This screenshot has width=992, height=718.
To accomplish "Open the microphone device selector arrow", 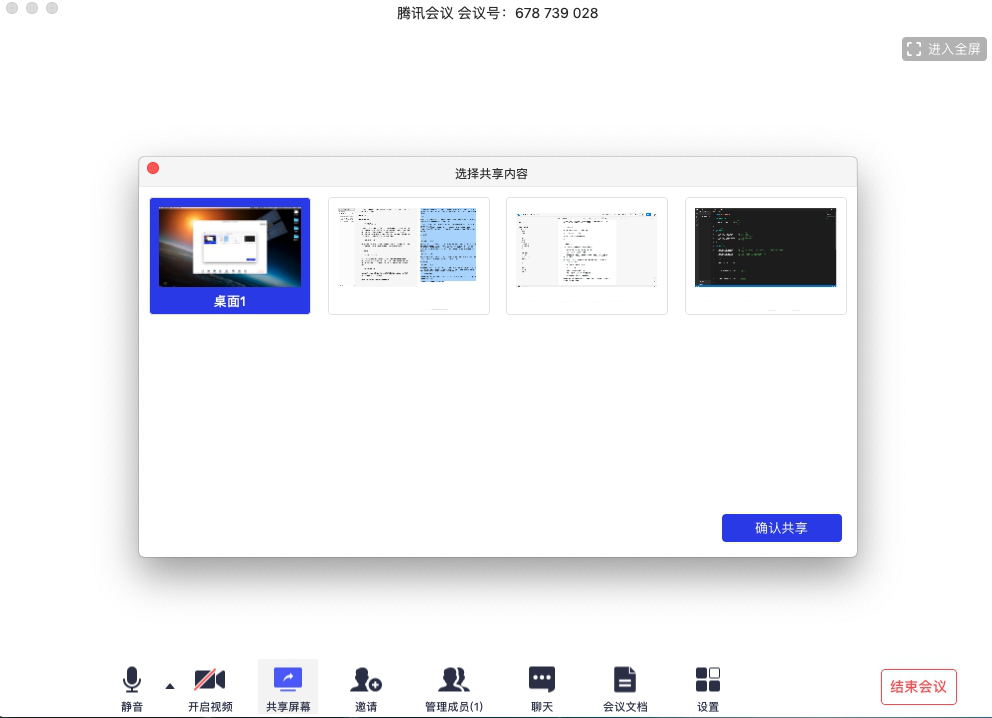I will pyautogui.click(x=168, y=684).
